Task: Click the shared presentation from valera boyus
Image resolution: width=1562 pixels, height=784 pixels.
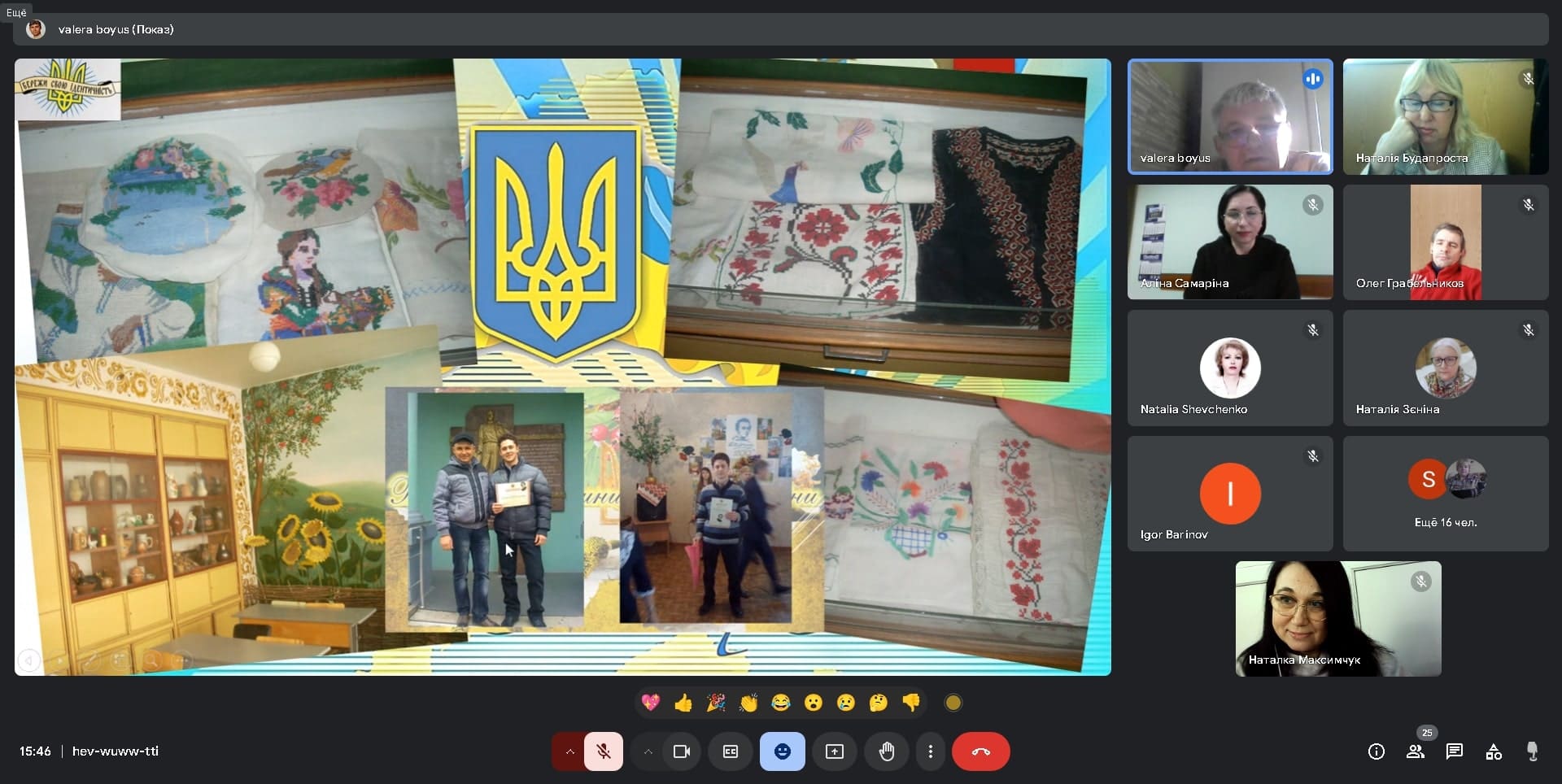Action: (x=563, y=367)
